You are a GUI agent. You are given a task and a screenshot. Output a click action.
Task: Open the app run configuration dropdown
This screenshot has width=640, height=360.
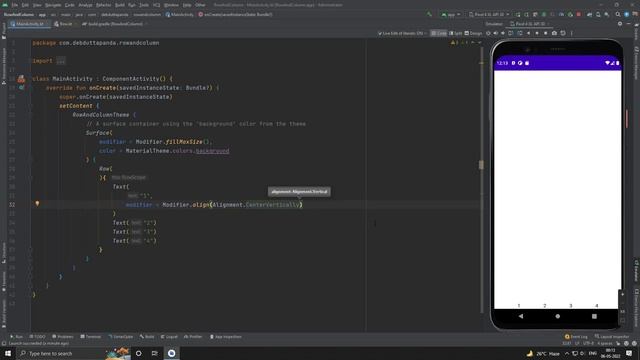tap(451, 14)
